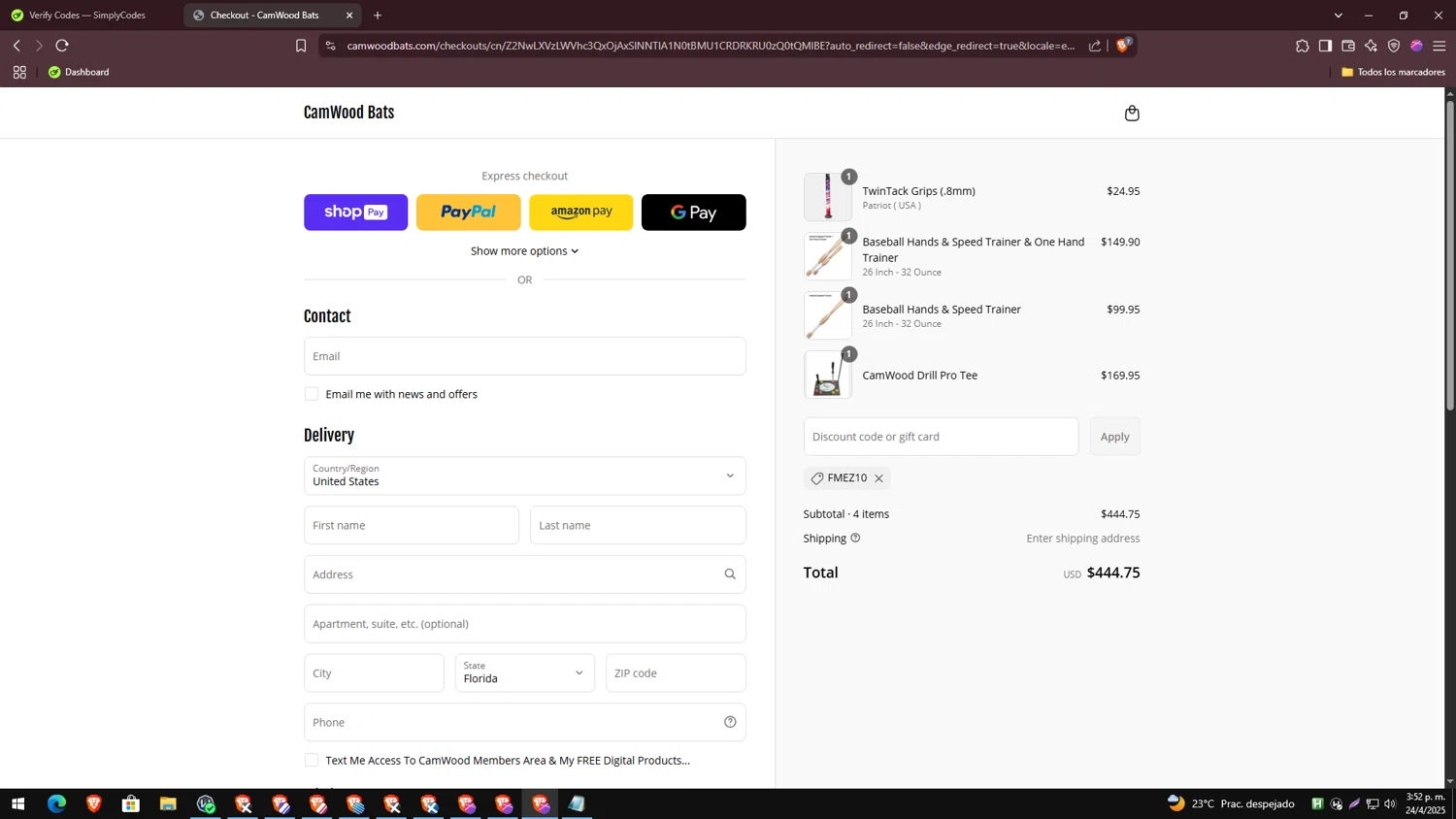Check Email me with news and offers
Image resolution: width=1456 pixels, height=819 pixels.
312,394
